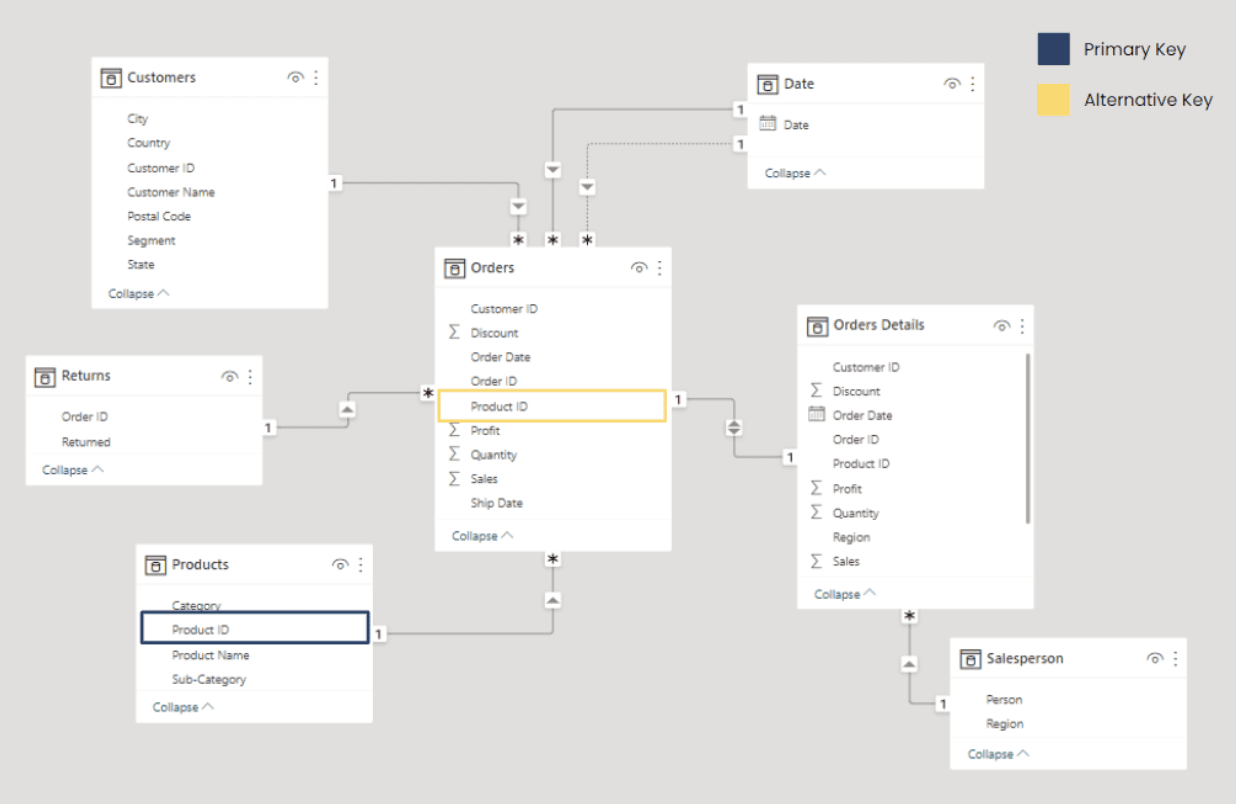
Task: Click the Orders table icon
Action: tap(454, 268)
